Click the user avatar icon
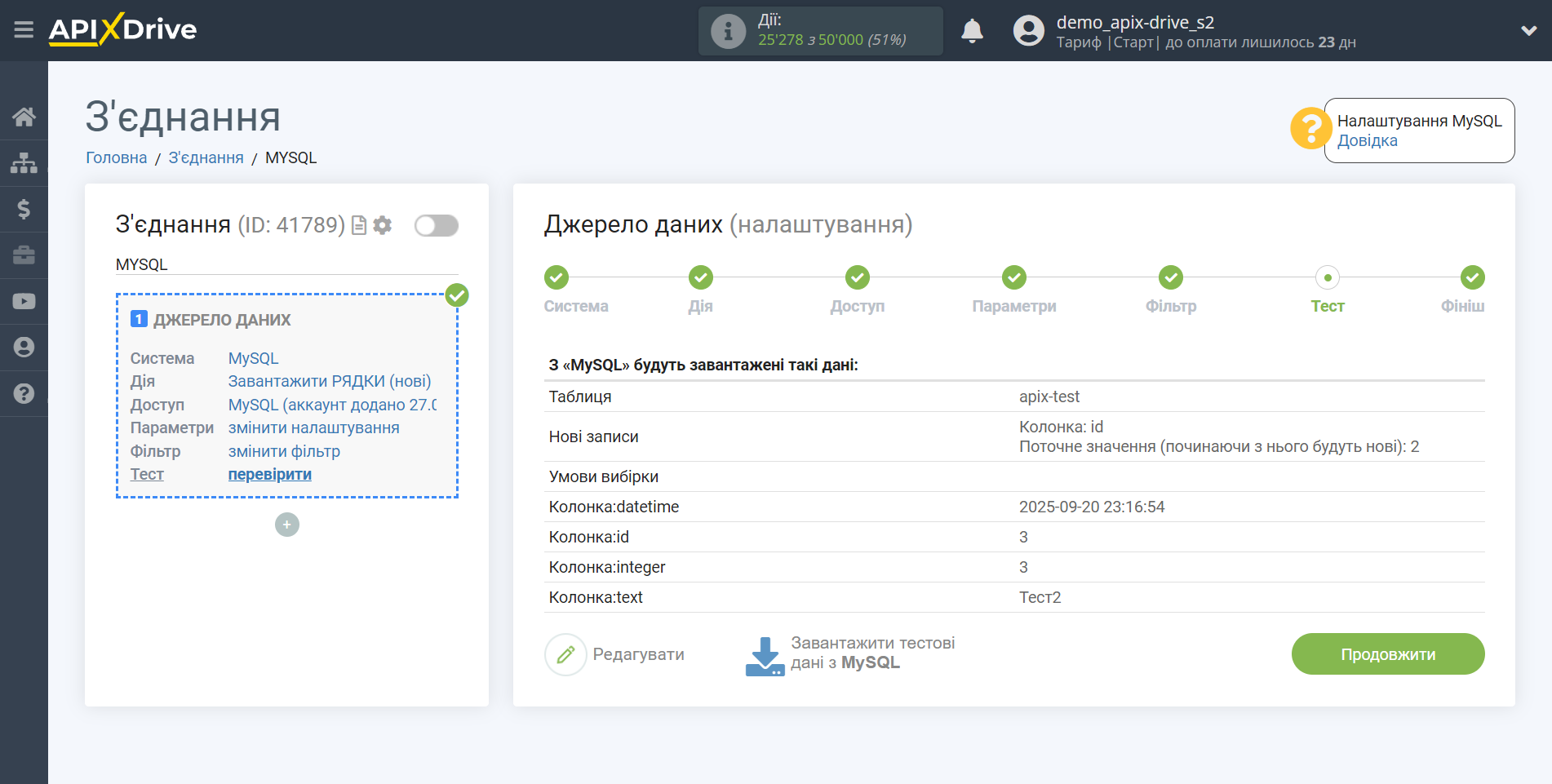This screenshot has width=1552, height=784. pos(1028,31)
